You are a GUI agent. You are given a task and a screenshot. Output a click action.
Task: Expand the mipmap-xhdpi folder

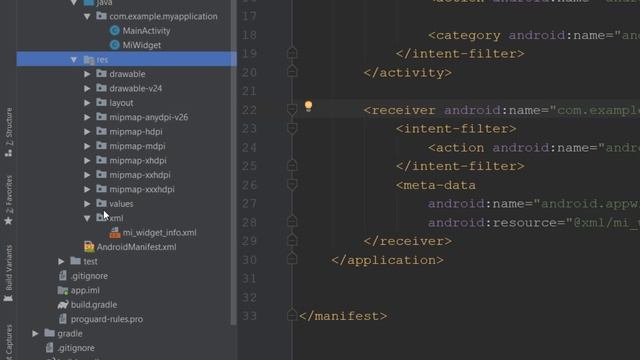tap(87, 160)
